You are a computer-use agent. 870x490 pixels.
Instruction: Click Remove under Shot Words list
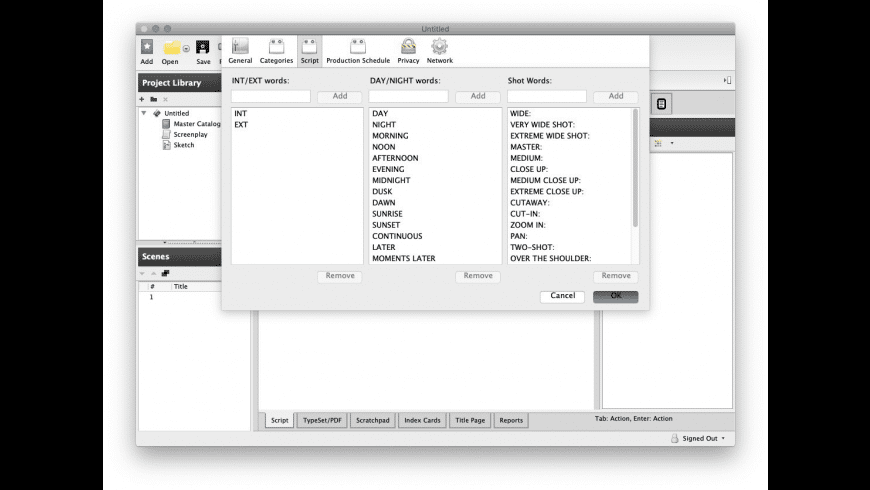click(616, 276)
